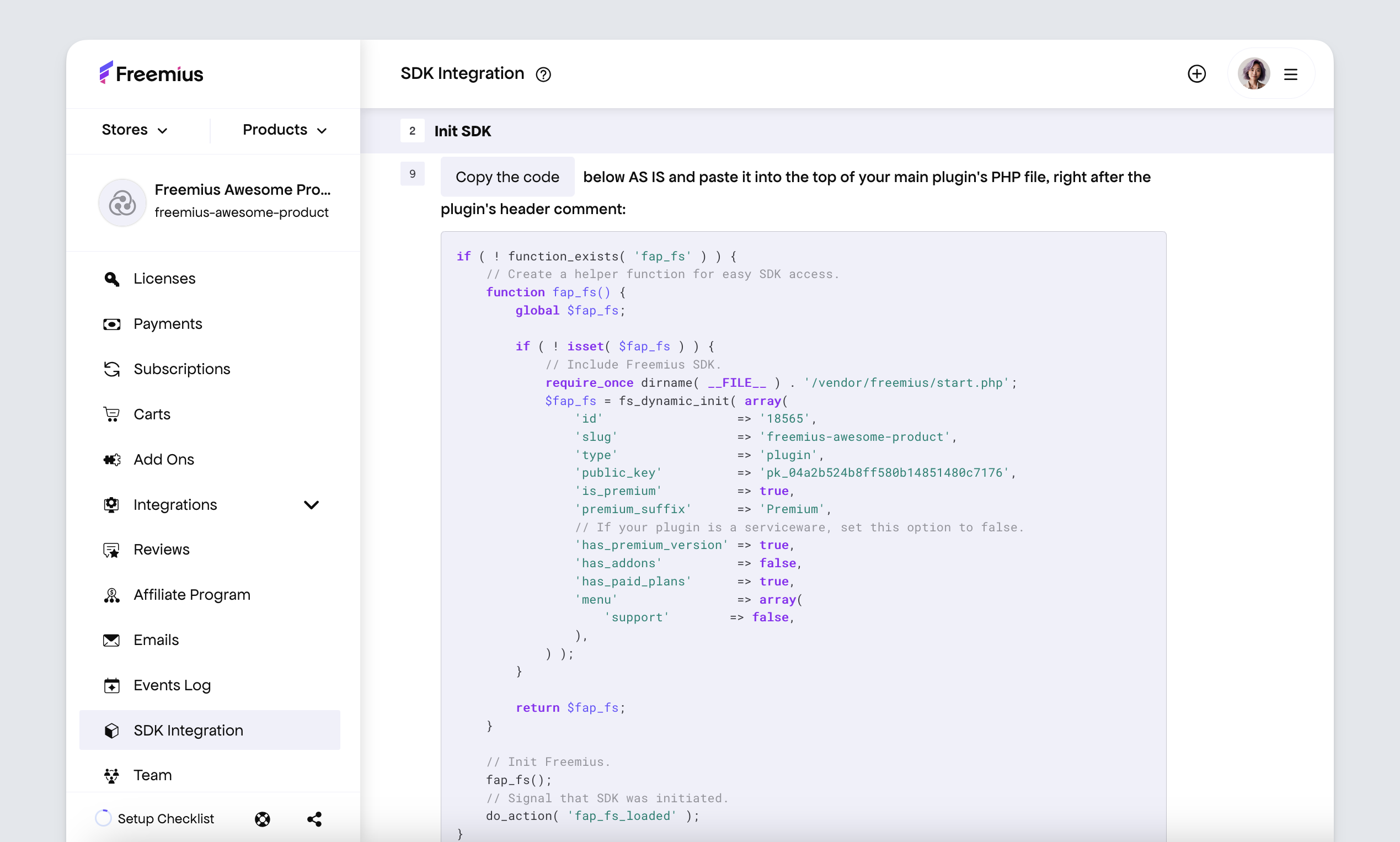This screenshot has width=1400, height=842.
Task: Click the 'return $fap_fs;' code line
Action: [x=570, y=707]
